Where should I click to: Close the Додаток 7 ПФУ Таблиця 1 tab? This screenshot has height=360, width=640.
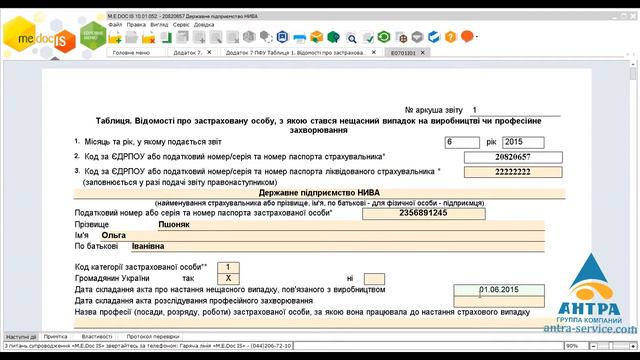[x=373, y=52]
